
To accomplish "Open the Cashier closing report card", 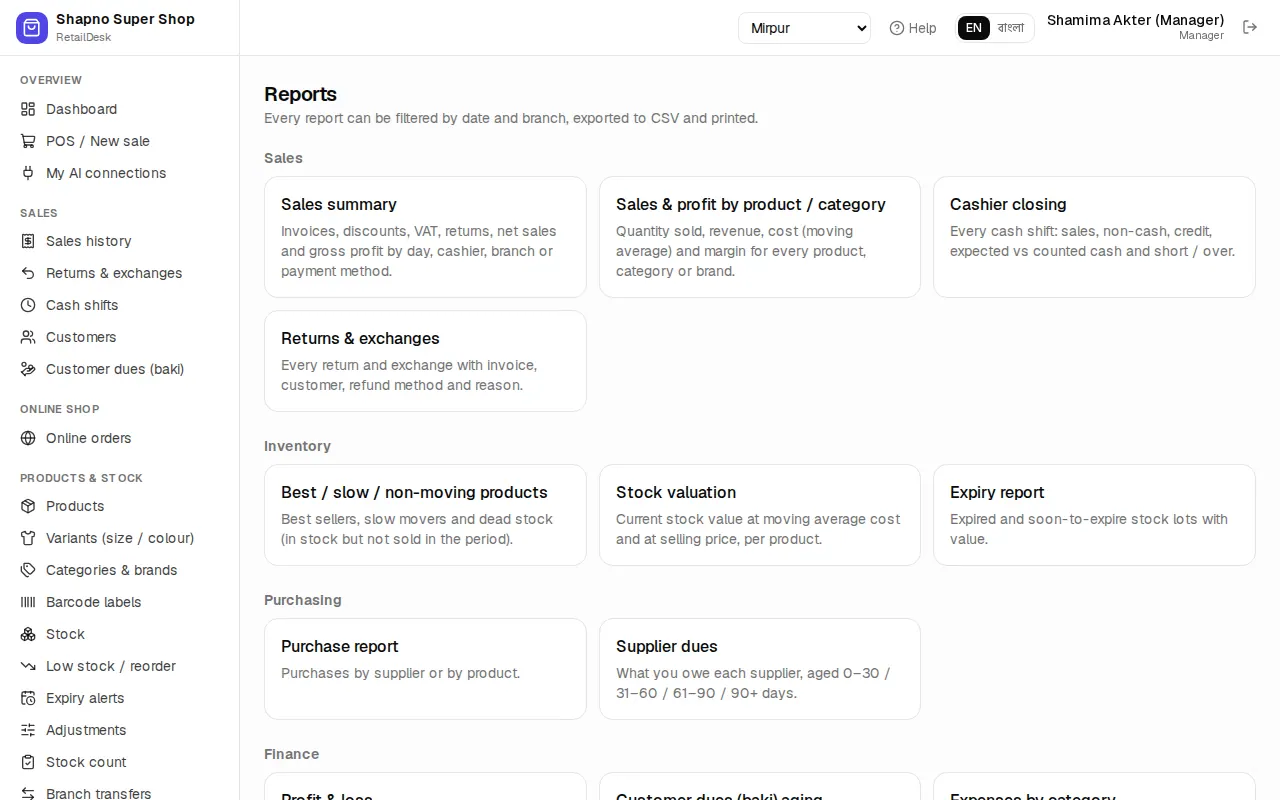I will click(x=1094, y=237).
